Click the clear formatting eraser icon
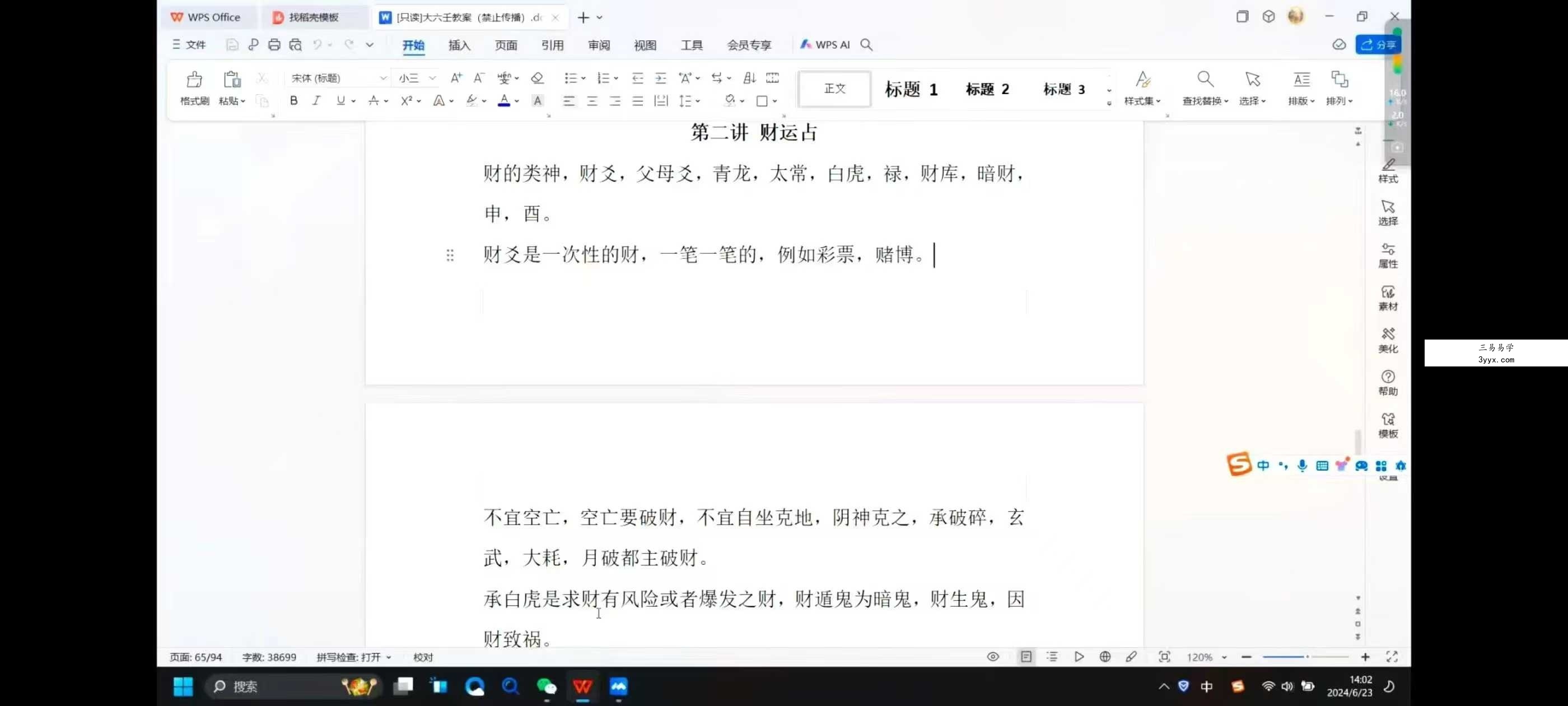This screenshot has width=1568, height=706. pyautogui.click(x=537, y=78)
